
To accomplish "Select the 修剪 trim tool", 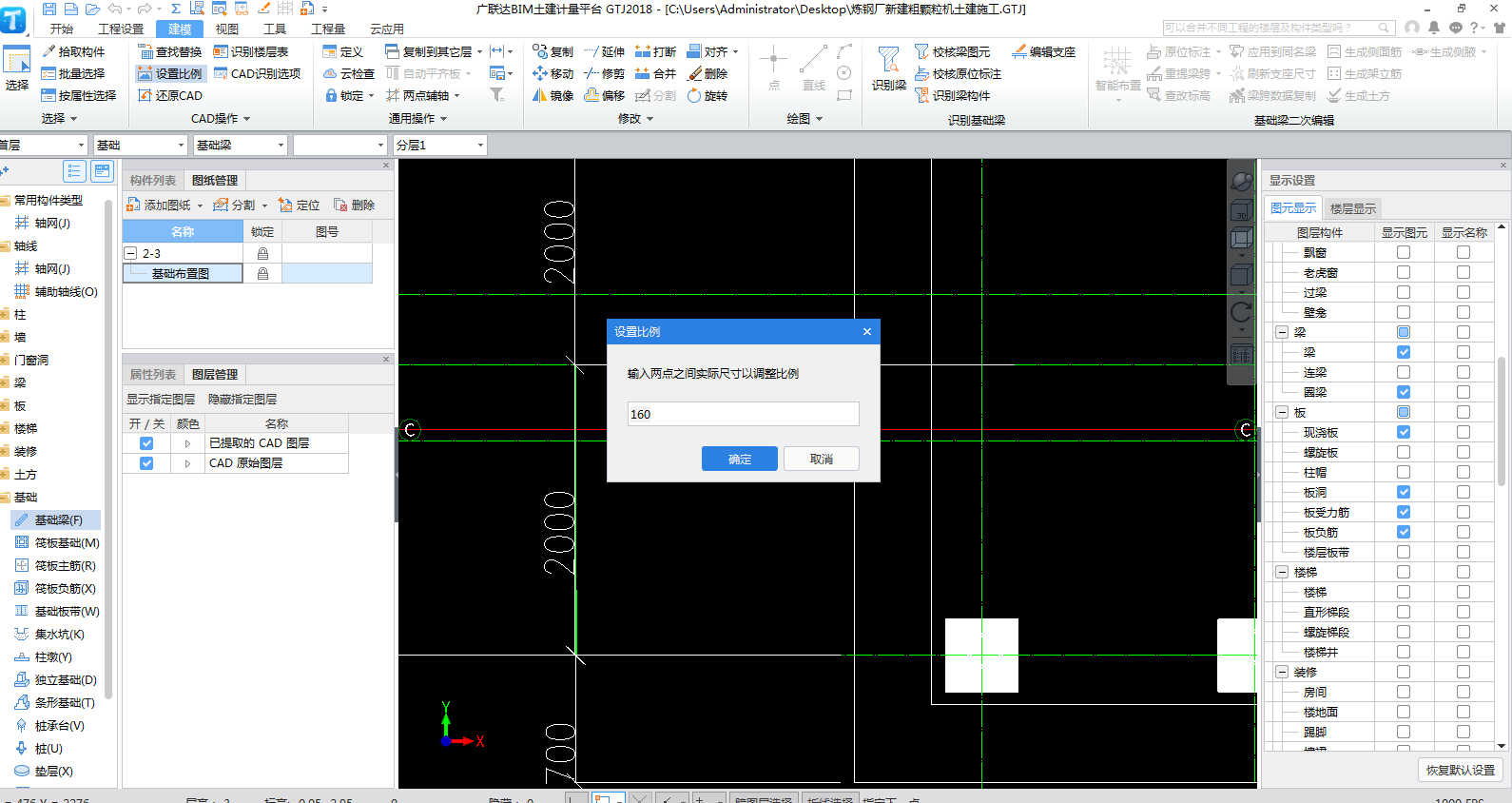I will point(605,73).
